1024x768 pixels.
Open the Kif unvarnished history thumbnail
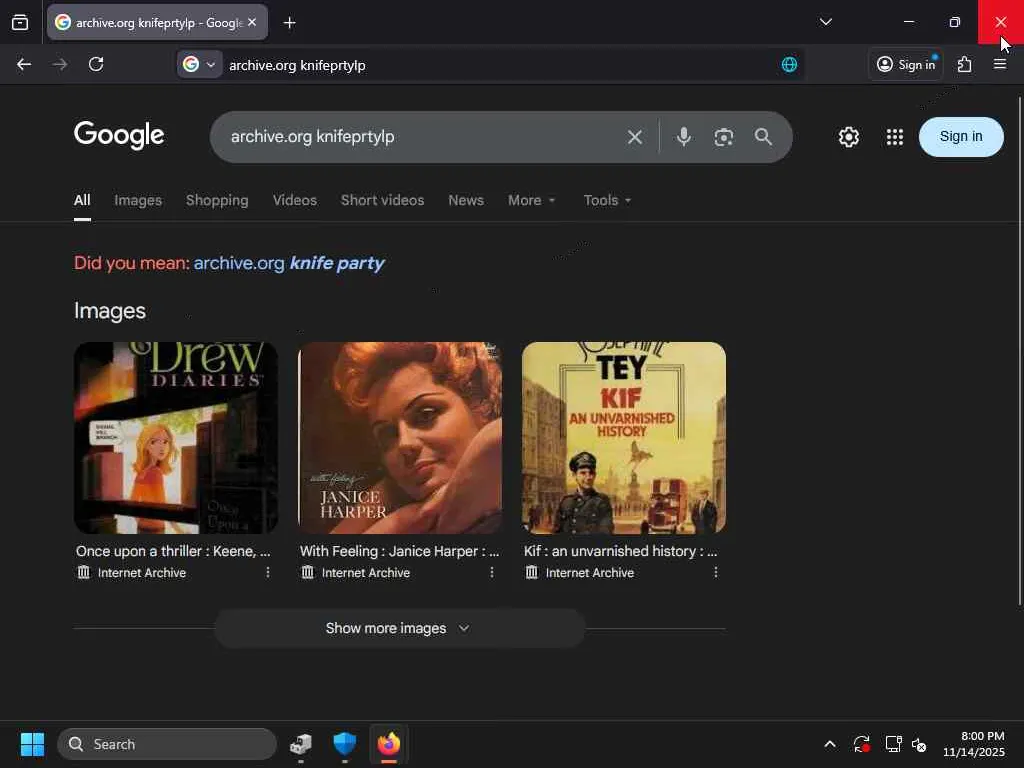(x=624, y=438)
